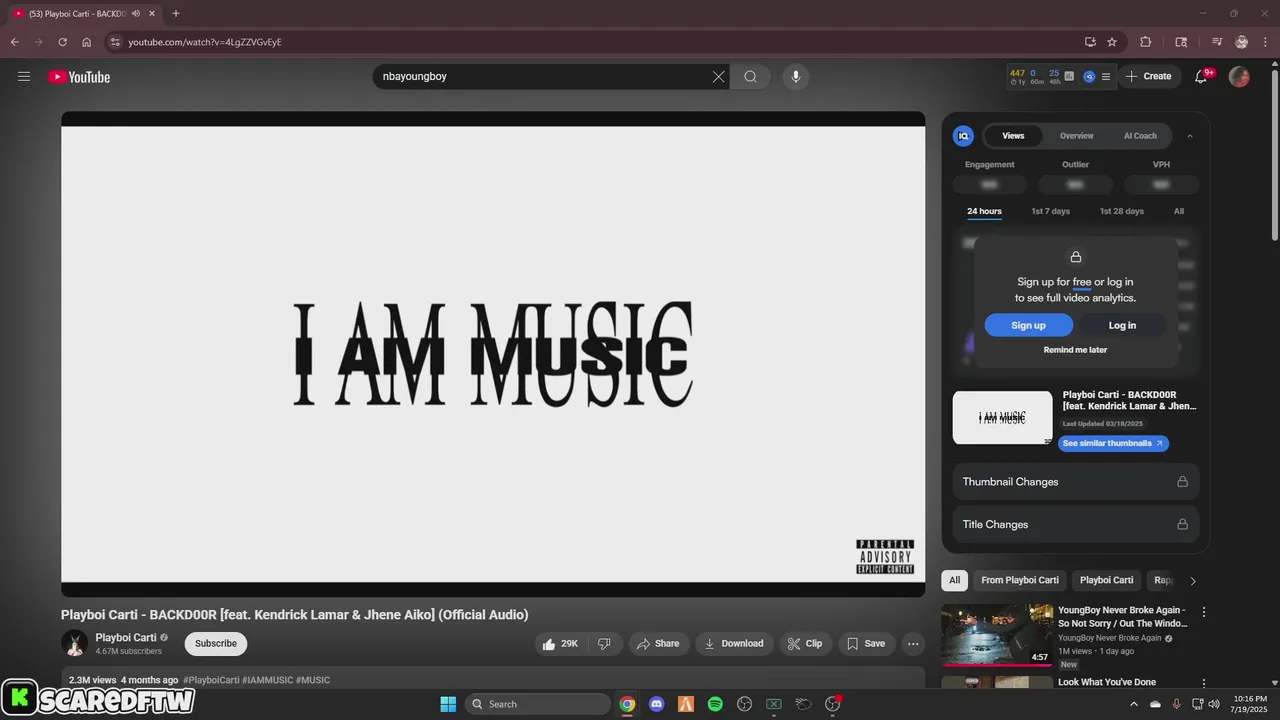The image size is (1280, 720).
Task: Dislike the video with thumbs down
Action: (604, 644)
